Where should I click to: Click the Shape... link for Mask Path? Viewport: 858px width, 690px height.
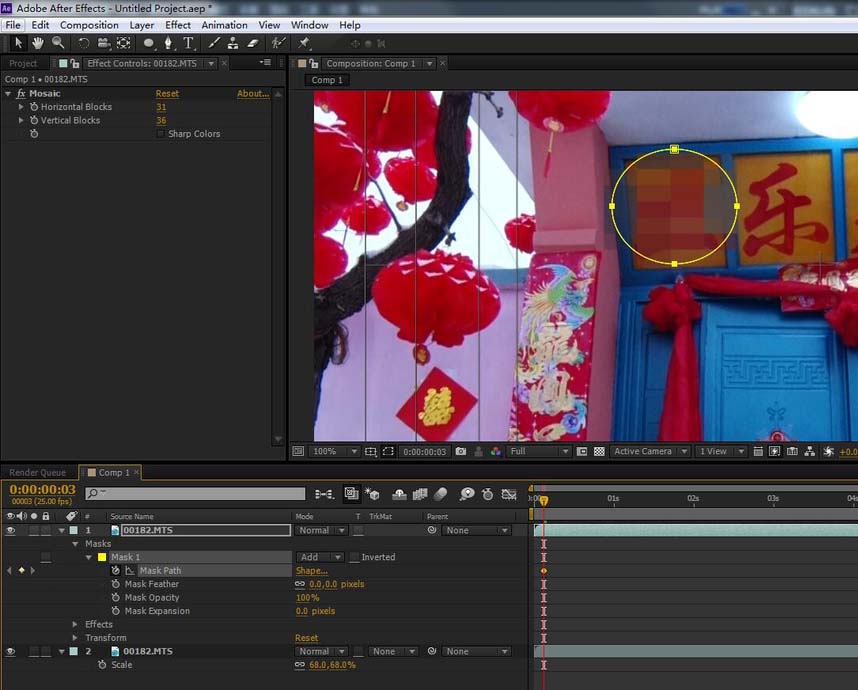coord(311,571)
